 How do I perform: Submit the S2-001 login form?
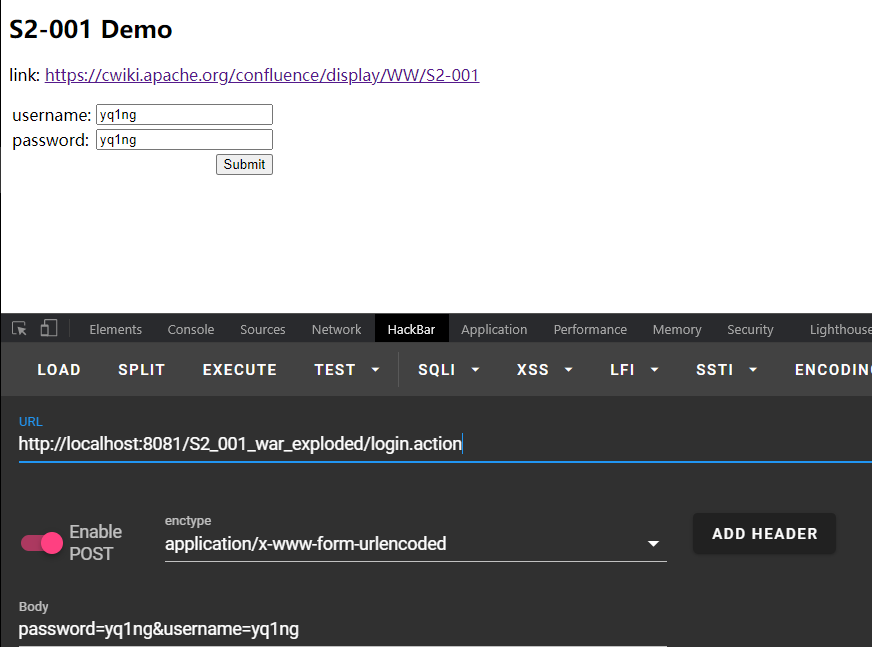click(244, 165)
